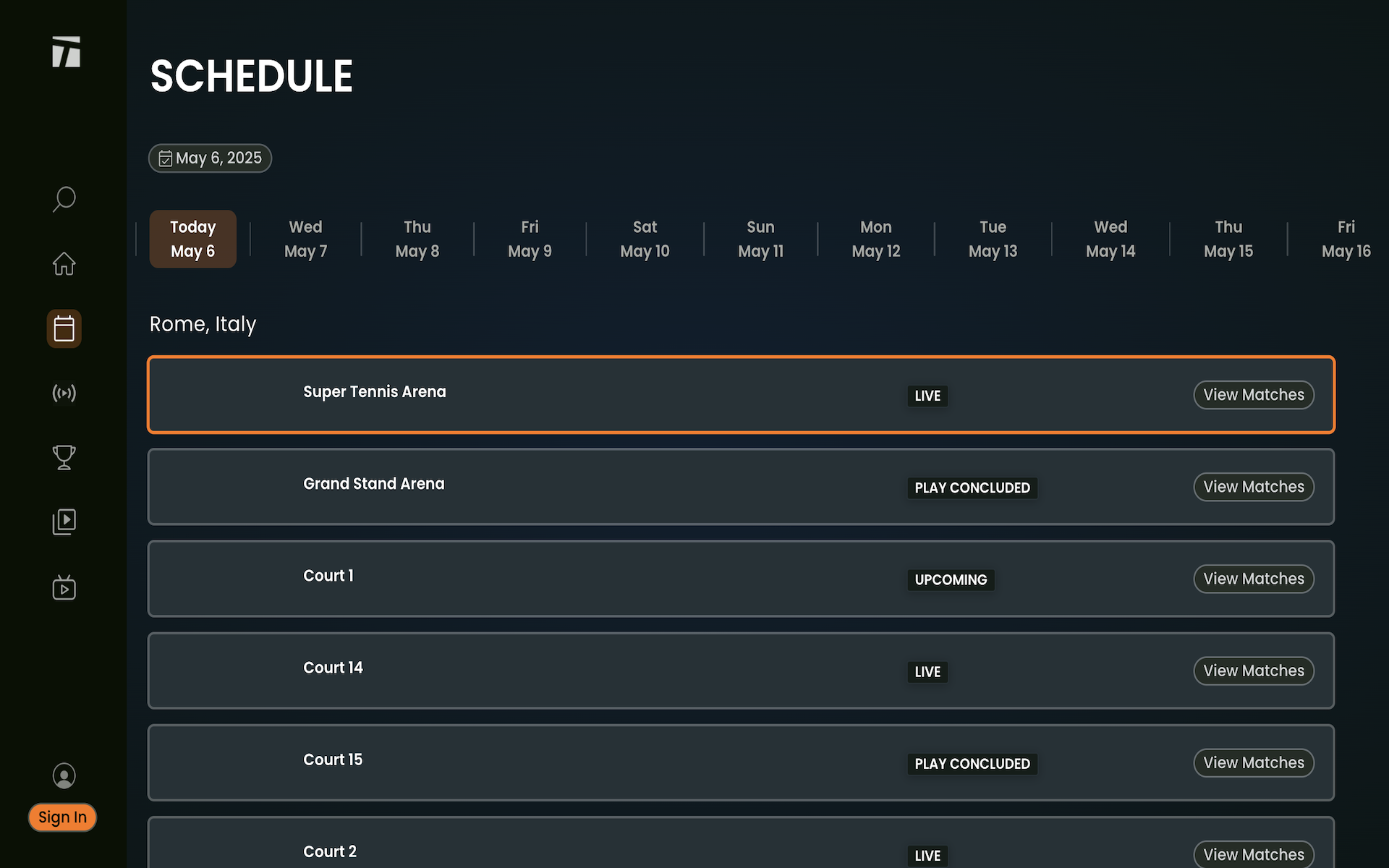The height and width of the screenshot is (868, 1389).
Task: Click the Tennis Channel logo
Action: coord(66,52)
